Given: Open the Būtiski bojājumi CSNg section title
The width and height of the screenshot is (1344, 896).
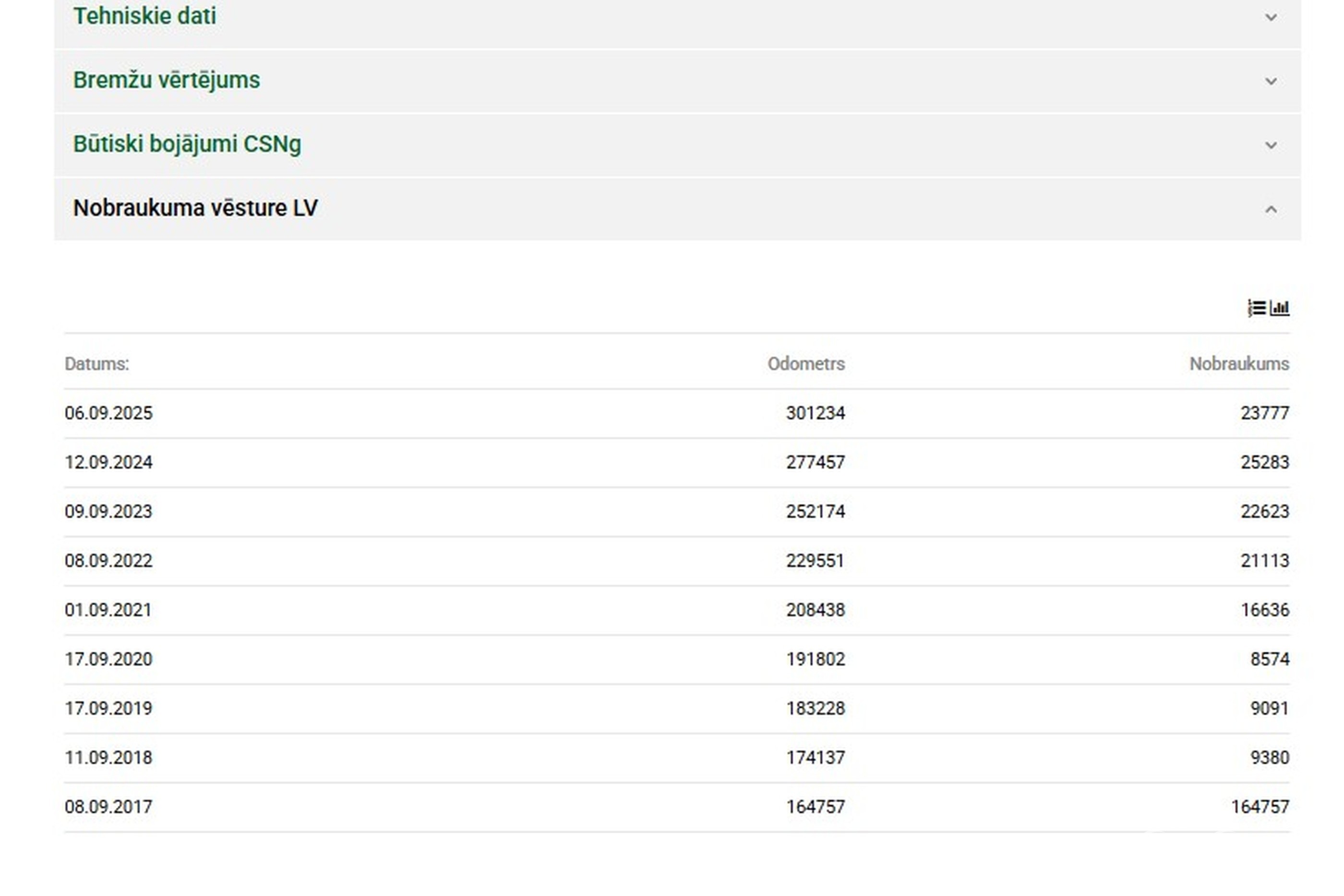Looking at the screenshot, I should coord(187,144).
